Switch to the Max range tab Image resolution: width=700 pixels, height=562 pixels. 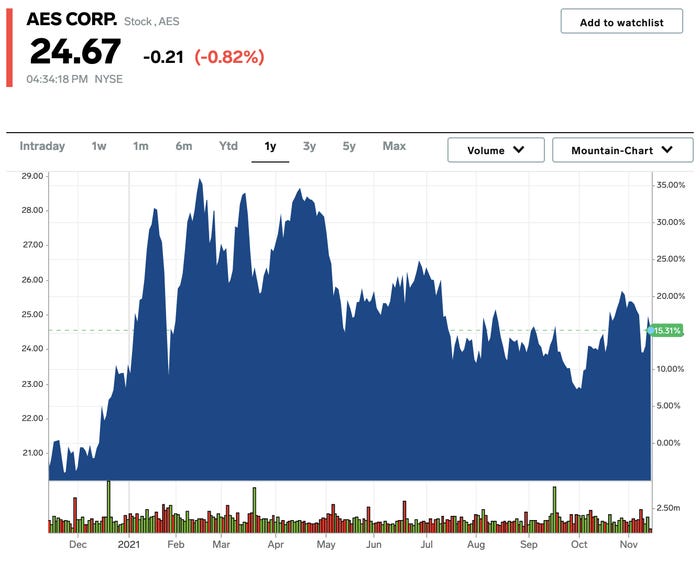click(x=394, y=146)
